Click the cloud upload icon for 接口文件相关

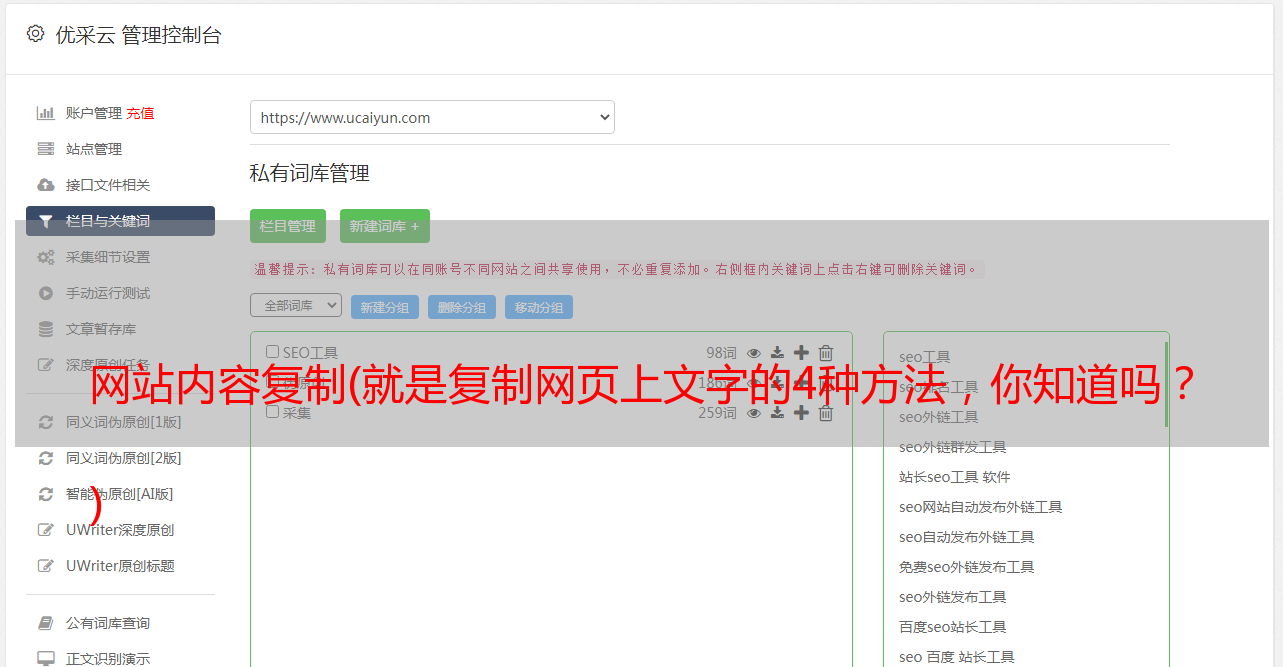pyautogui.click(x=45, y=185)
